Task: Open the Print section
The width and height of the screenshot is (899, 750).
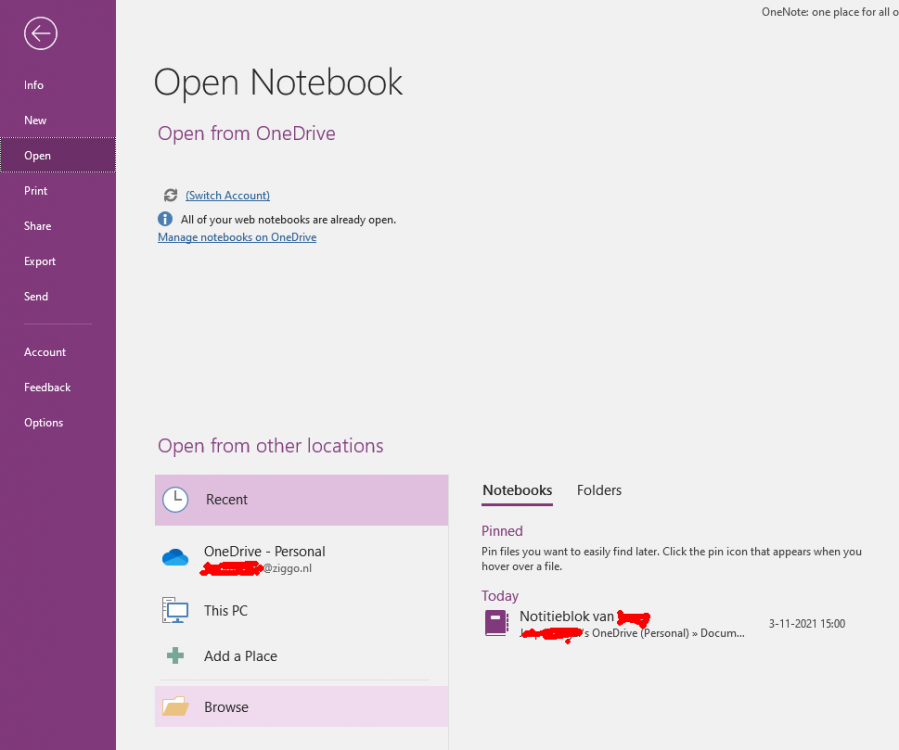Action: click(35, 190)
